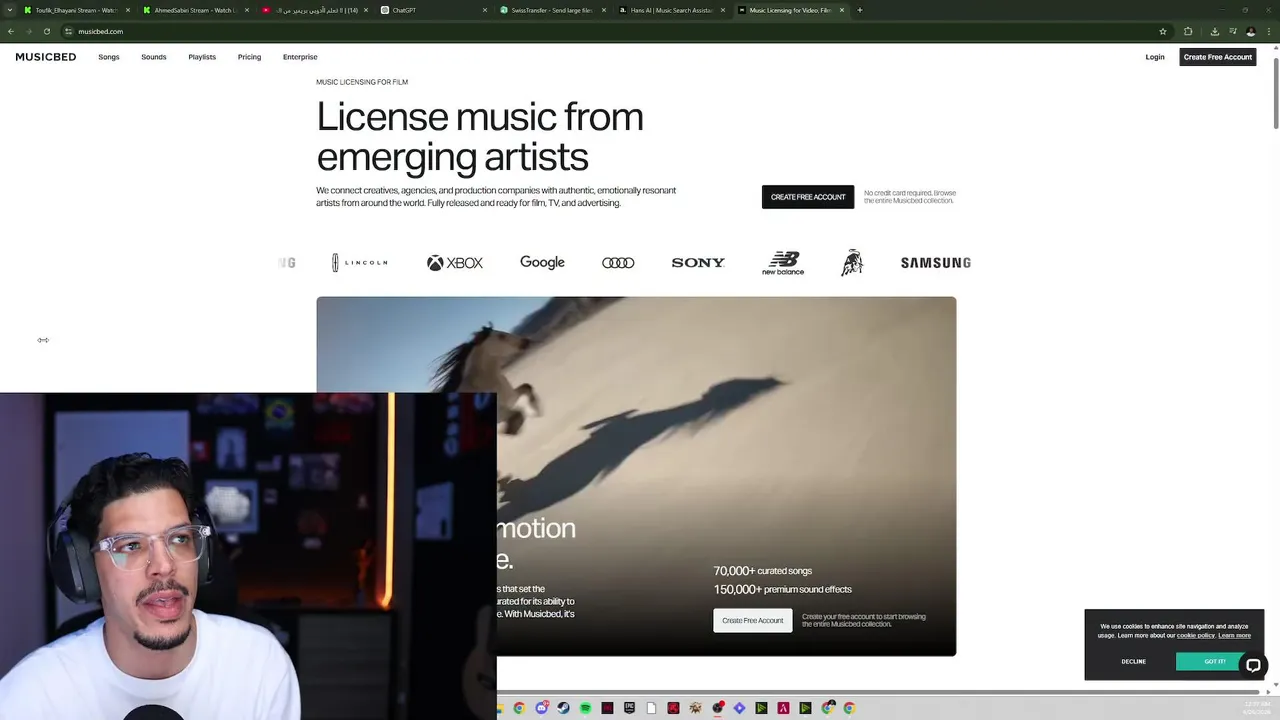Open the taskbar clock and date
The height and width of the screenshot is (720, 1280).
(x=1257, y=708)
